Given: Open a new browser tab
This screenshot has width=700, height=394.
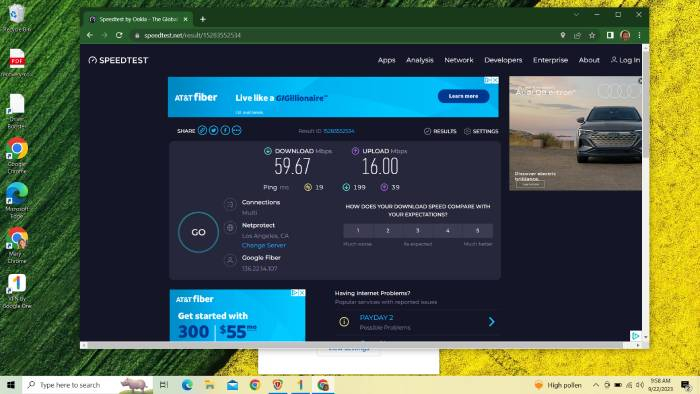Looking at the screenshot, I should coord(203,19).
